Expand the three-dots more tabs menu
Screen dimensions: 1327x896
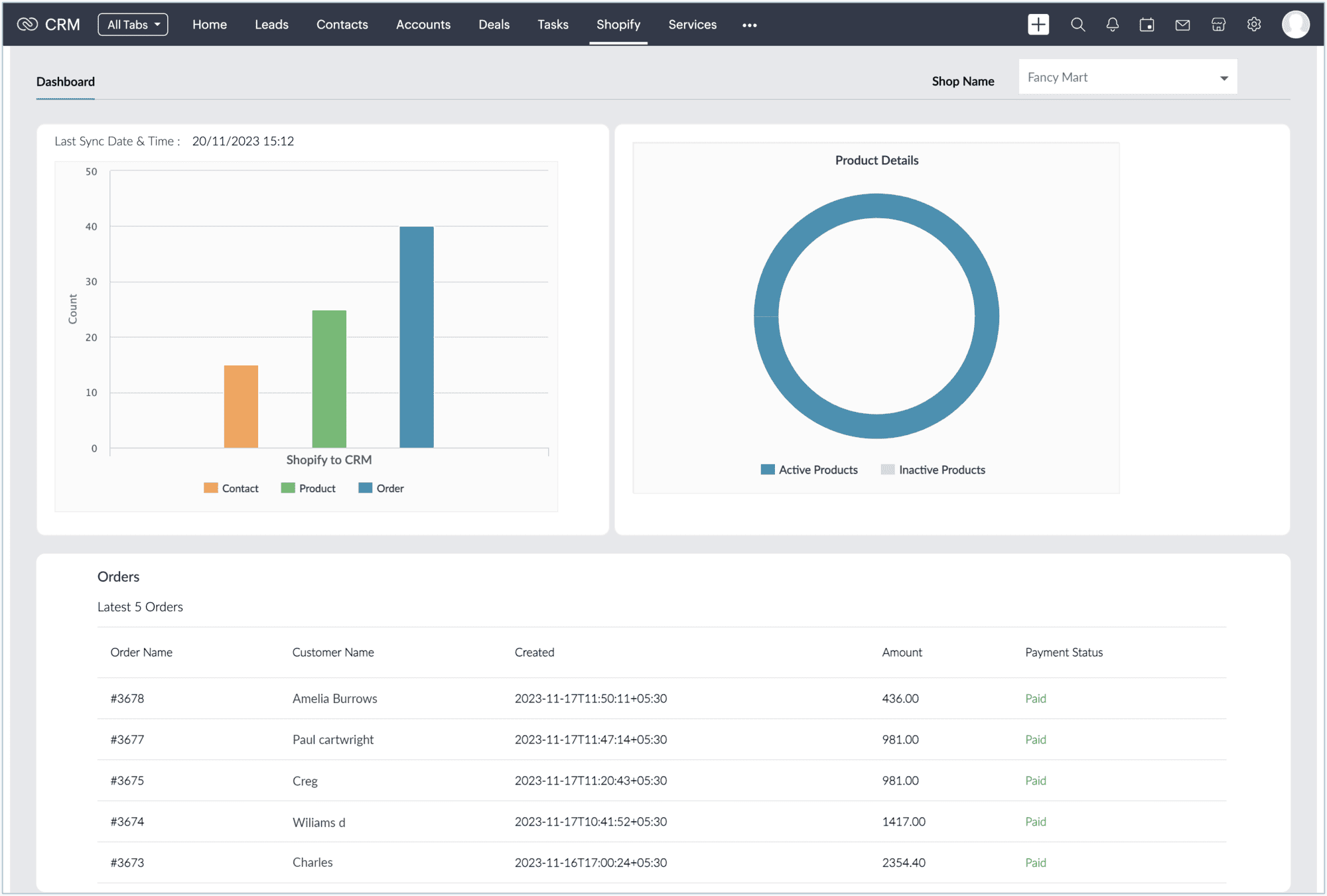(749, 25)
